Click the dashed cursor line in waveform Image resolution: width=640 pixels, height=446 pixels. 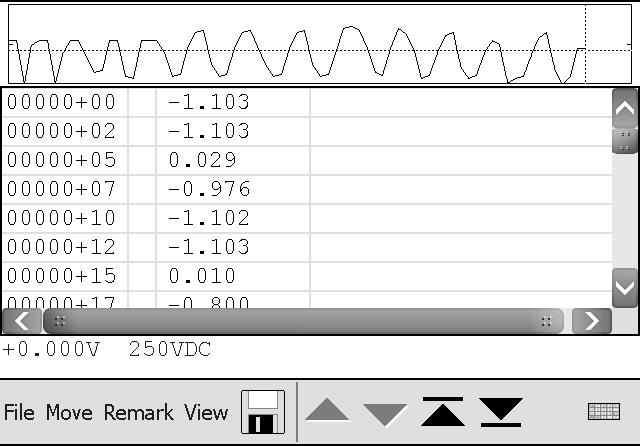coord(584,45)
